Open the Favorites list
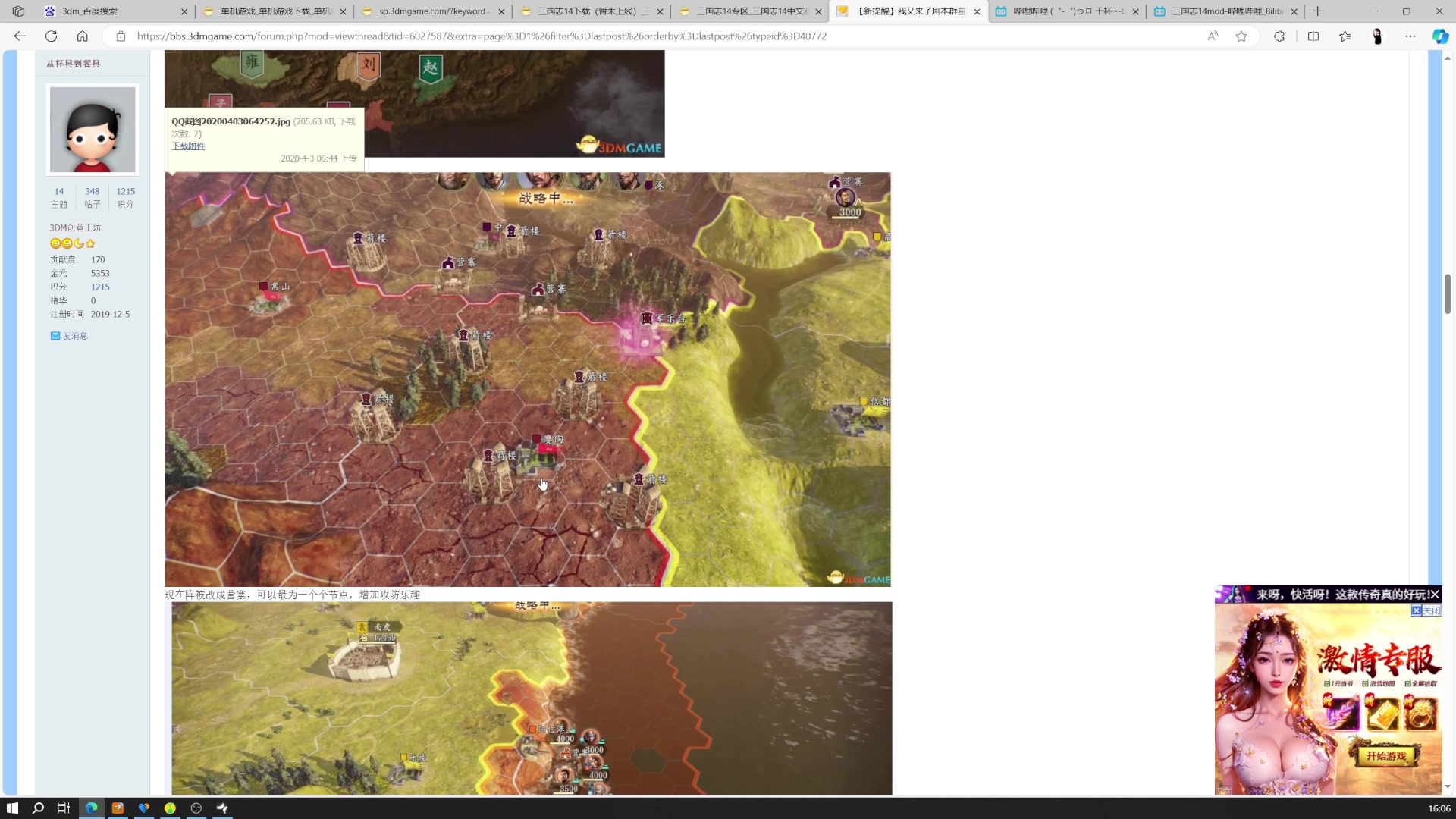The width and height of the screenshot is (1456, 819). [x=1345, y=36]
